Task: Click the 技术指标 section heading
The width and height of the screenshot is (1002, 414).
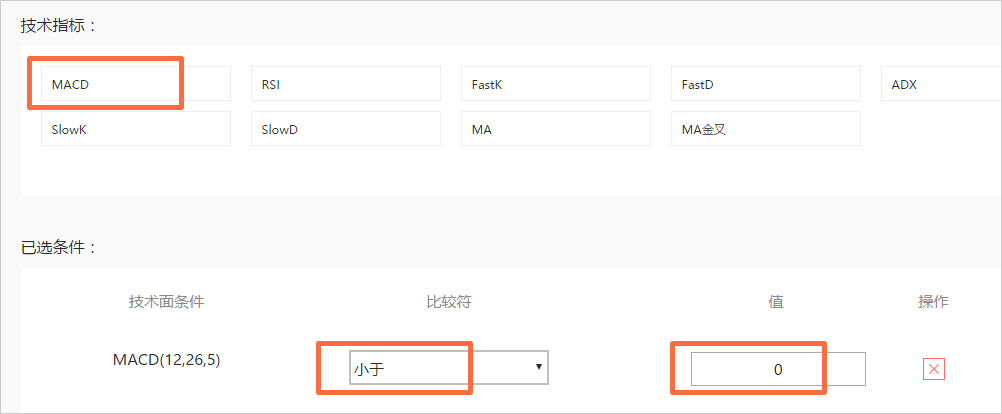Action: pos(58,26)
